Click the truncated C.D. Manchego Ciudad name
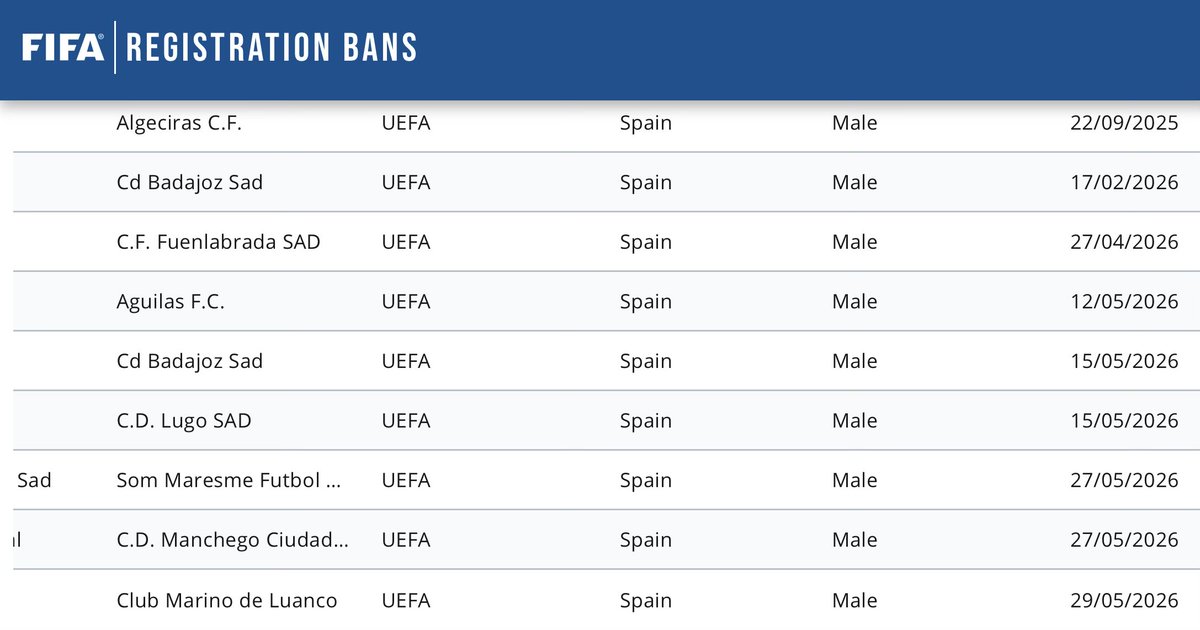Screen dimensions: 1200x630 coord(232,540)
